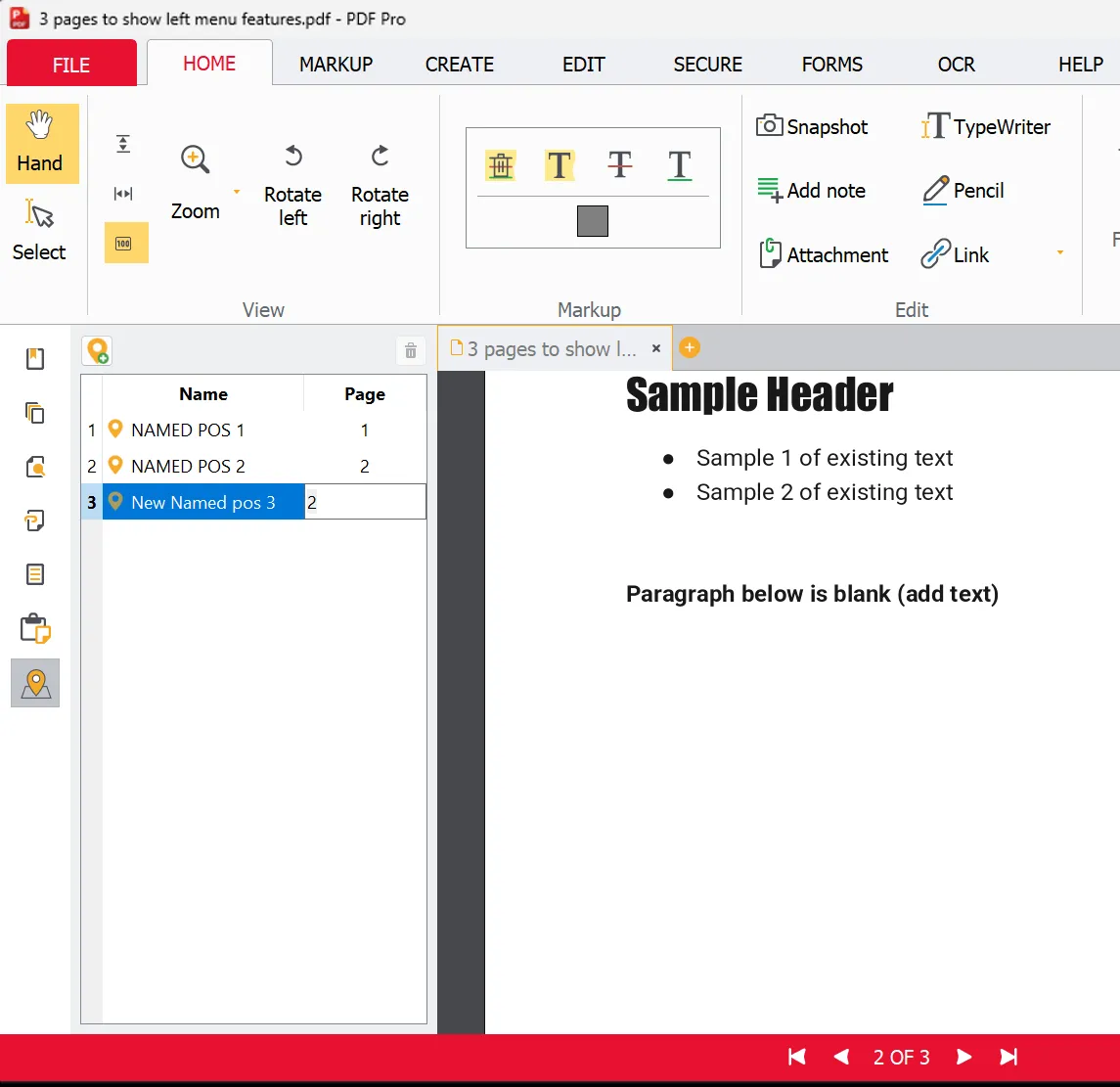
Task: Open the FILE menu
Action: [71, 65]
